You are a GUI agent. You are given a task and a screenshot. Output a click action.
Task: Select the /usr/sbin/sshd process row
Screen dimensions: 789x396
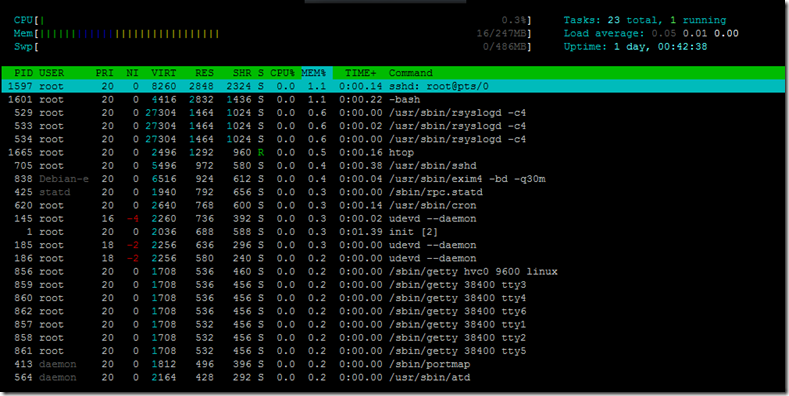[393, 166]
